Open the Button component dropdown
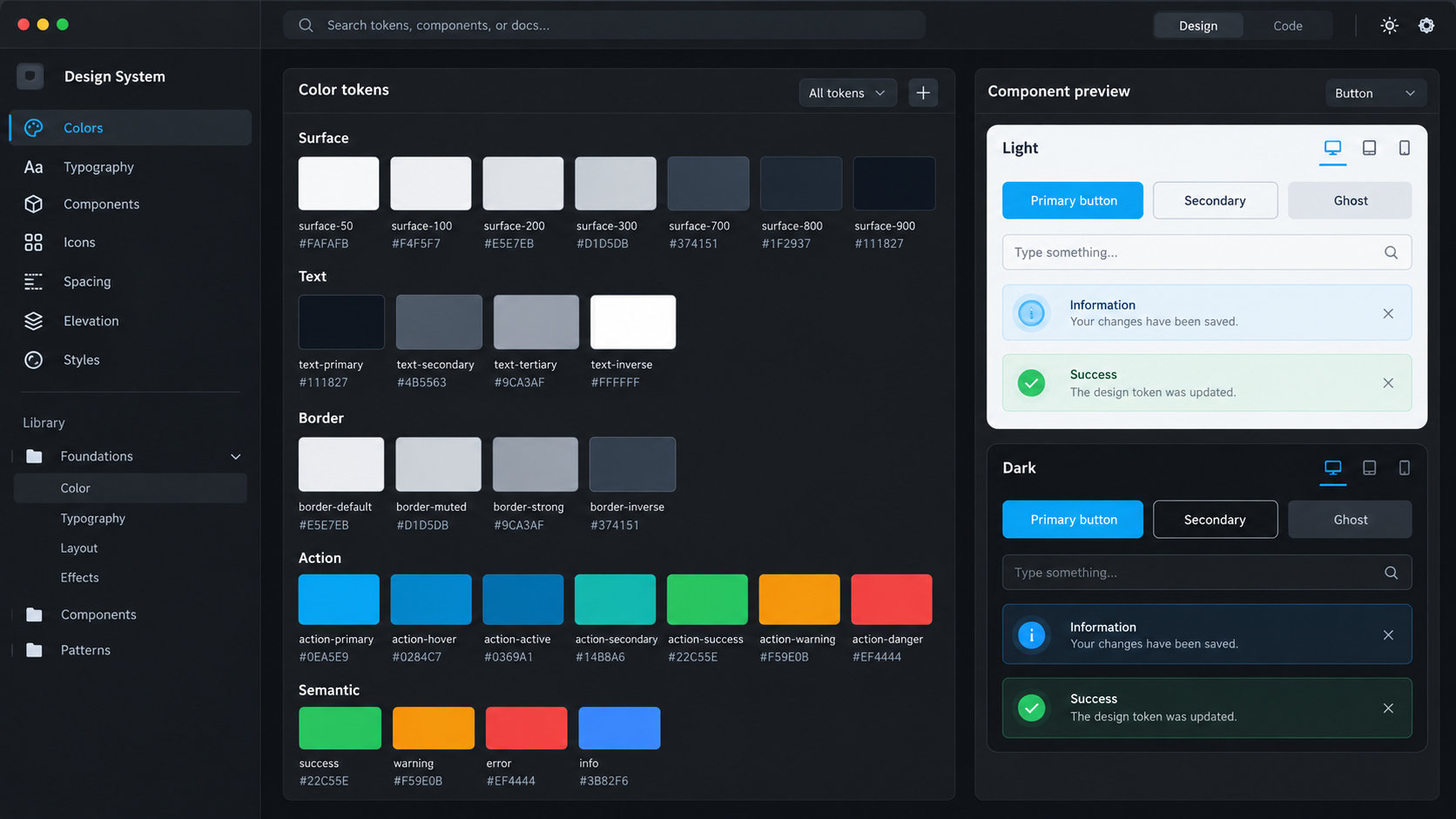The image size is (1456, 819). click(1375, 93)
